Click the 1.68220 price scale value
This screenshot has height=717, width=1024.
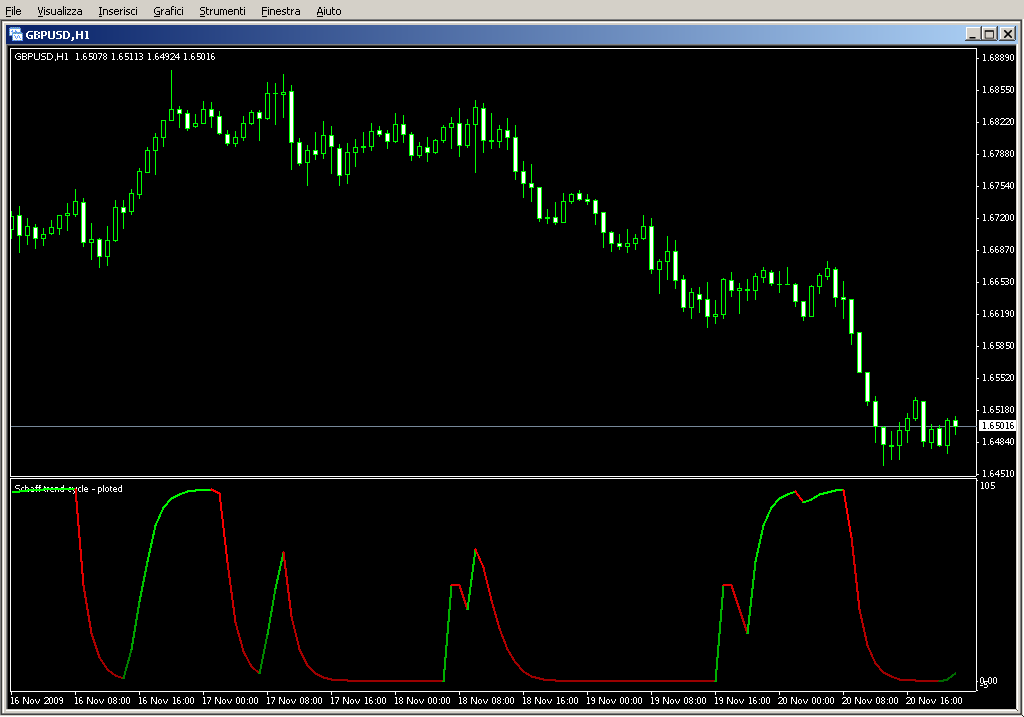click(x=999, y=121)
